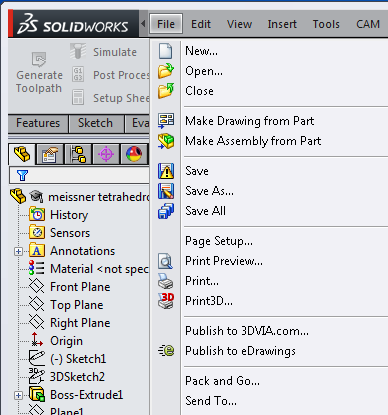Viewport: 388px width, 415px height.
Task: Expand the Boss-Extrude1 feature node
Action: pos(19,395)
